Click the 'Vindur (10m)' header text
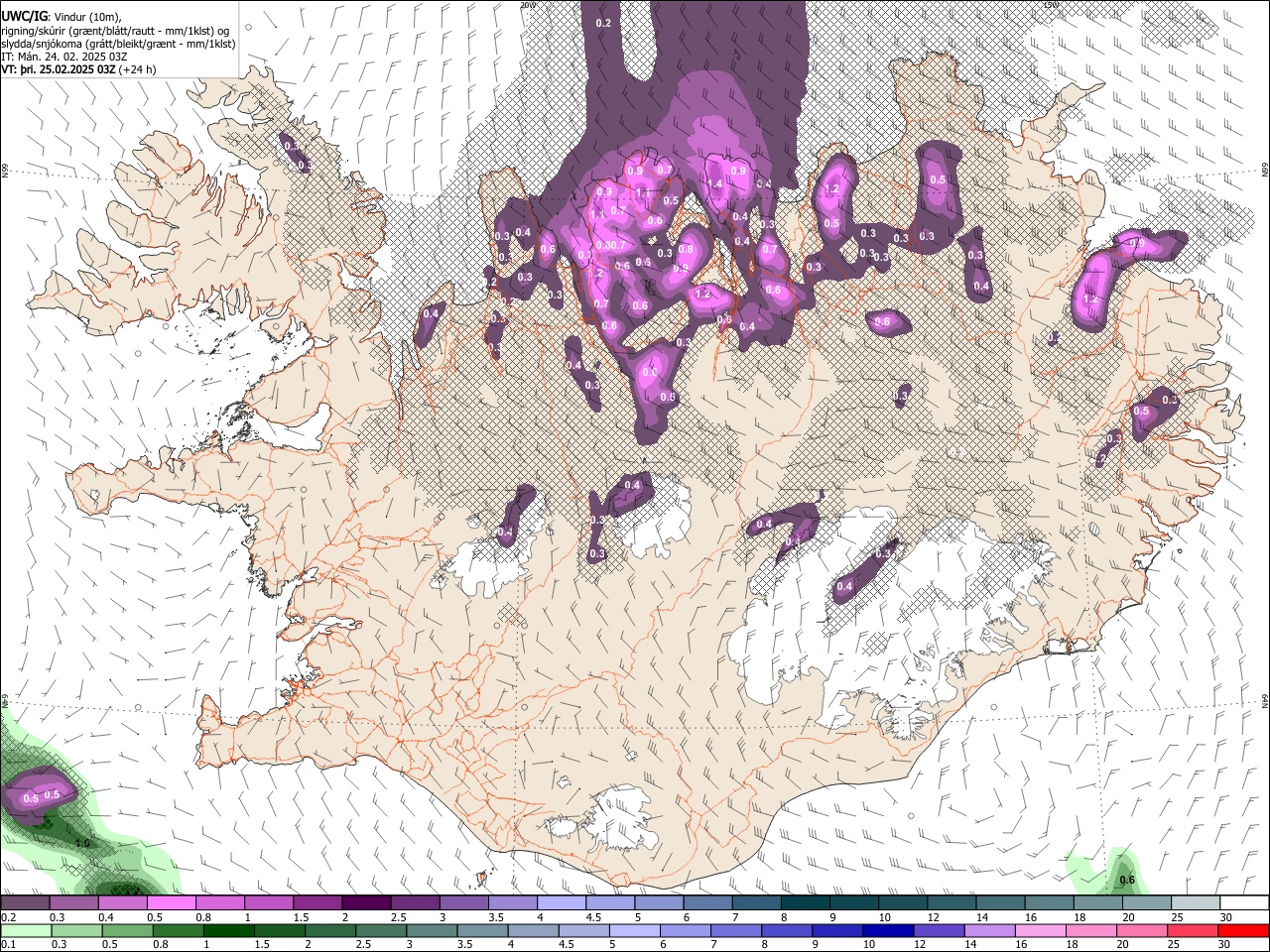 pyautogui.click(x=87, y=16)
